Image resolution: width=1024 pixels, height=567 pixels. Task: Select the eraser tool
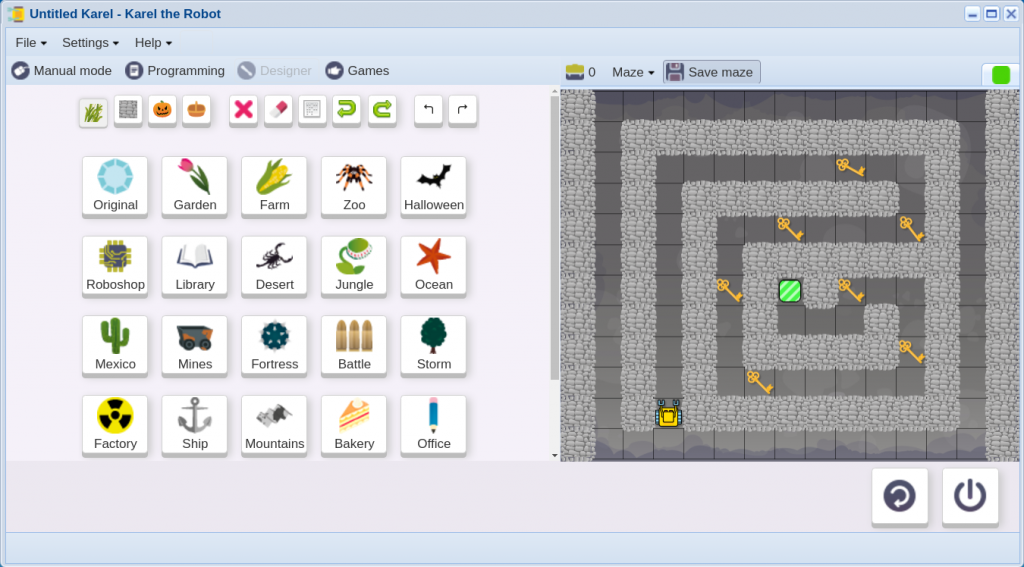click(278, 110)
